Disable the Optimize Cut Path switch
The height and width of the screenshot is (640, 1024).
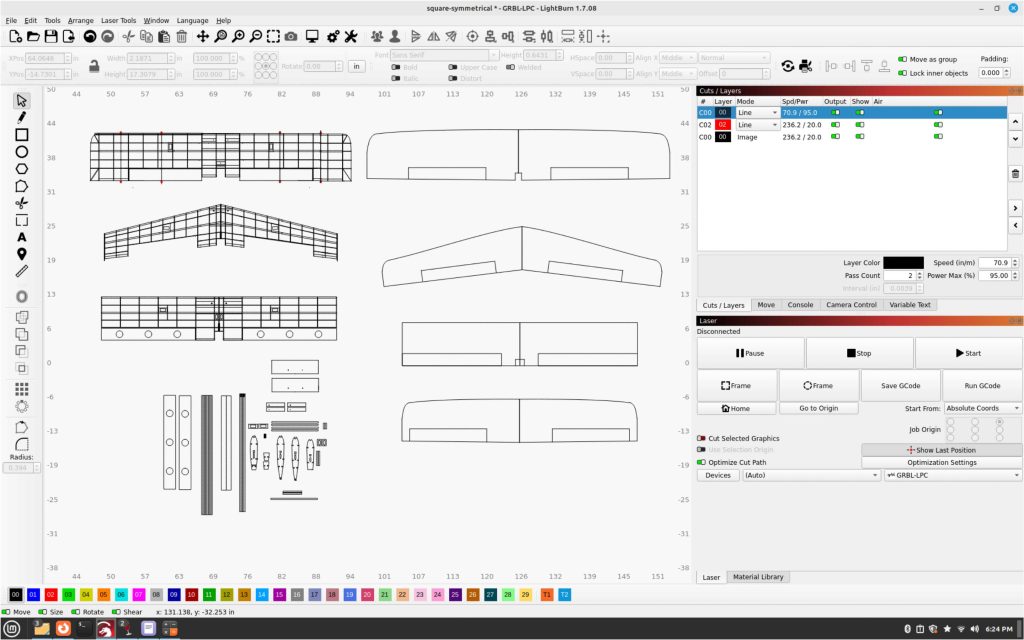click(702, 462)
